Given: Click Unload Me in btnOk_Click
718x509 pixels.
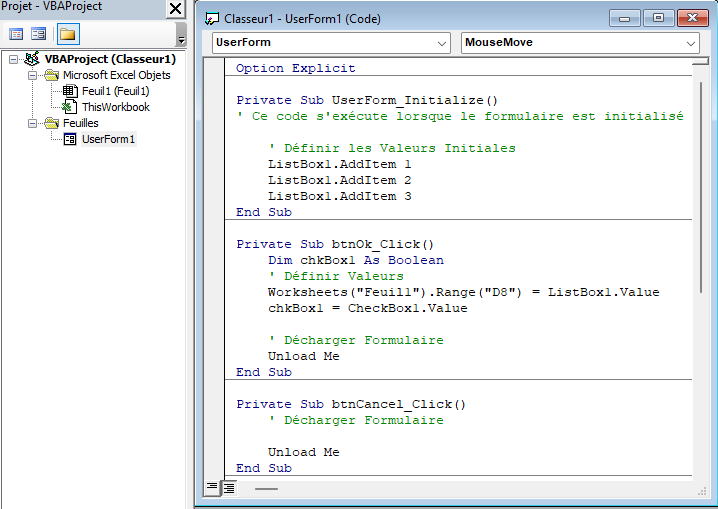Looking at the screenshot, I should pos(304,357).
